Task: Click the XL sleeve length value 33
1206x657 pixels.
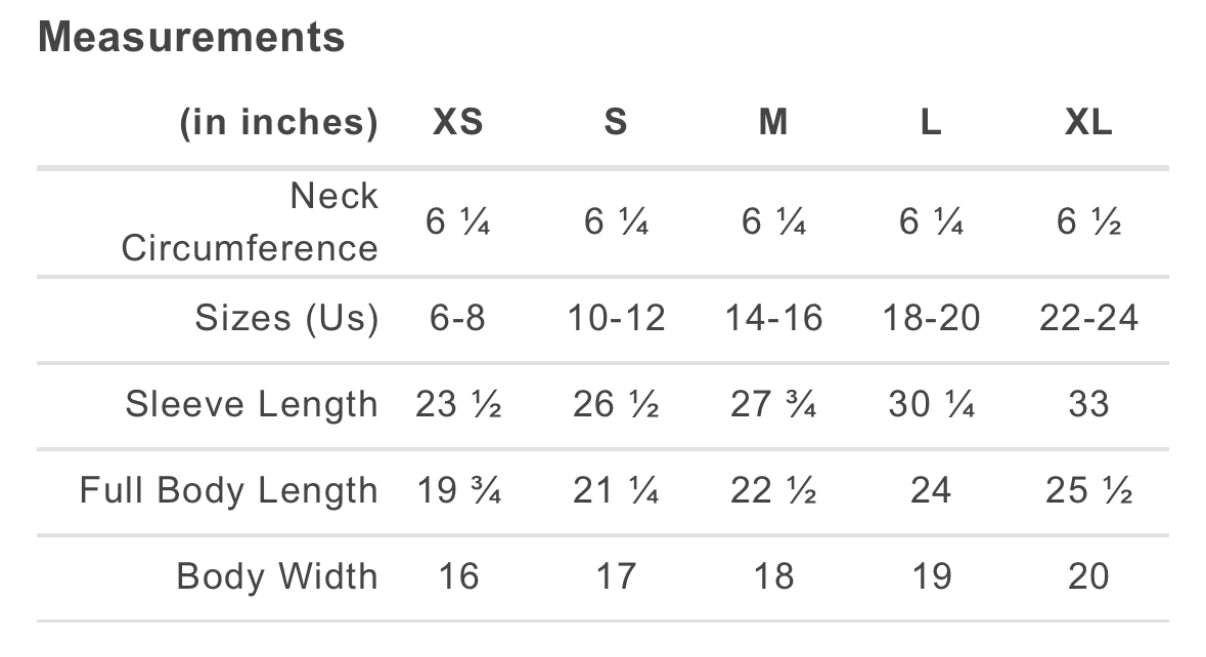Action: pos(1088,405)
